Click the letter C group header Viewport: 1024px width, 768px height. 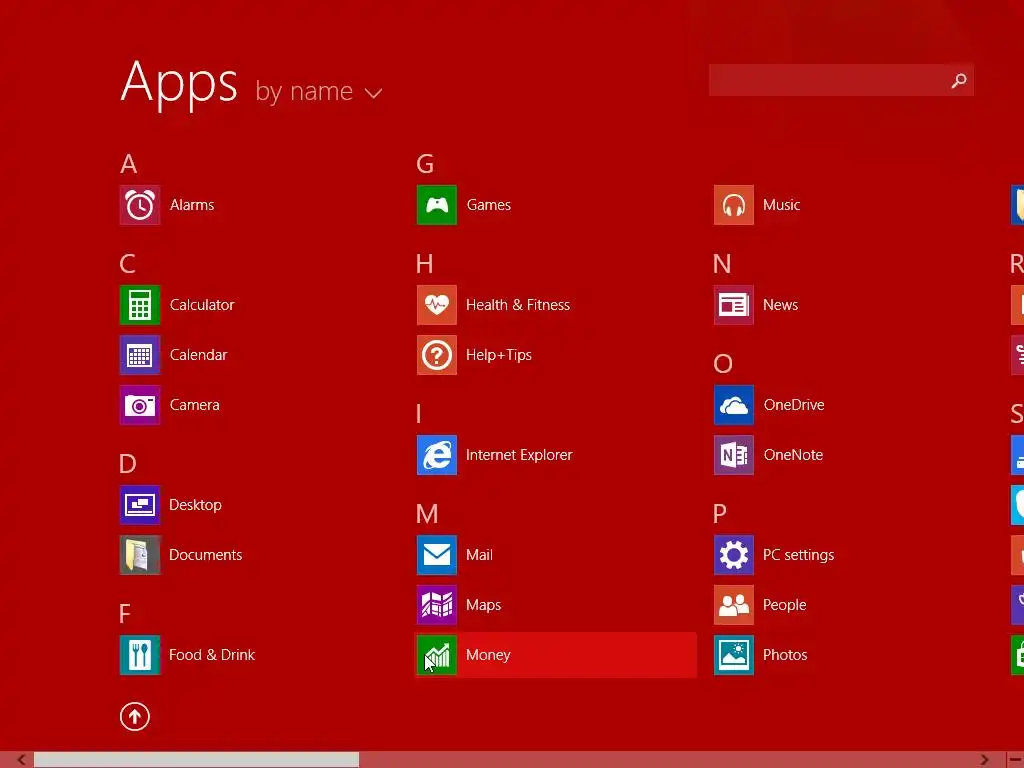(x=128, y=264)
